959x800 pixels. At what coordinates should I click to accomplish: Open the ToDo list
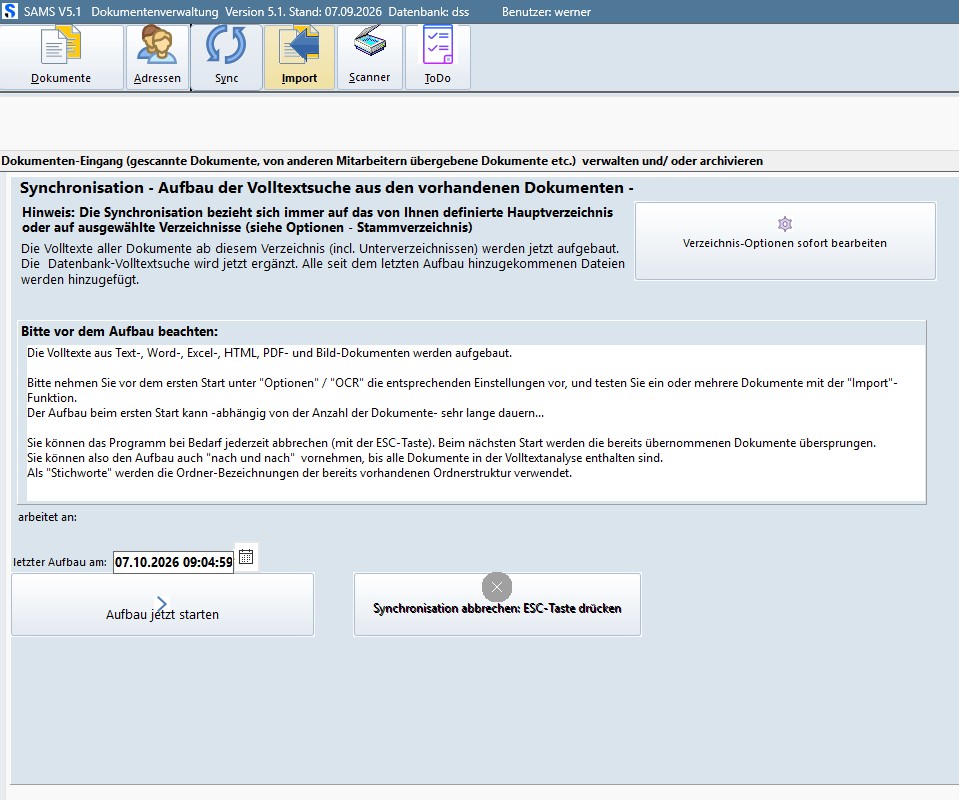[x=437, y=57]
